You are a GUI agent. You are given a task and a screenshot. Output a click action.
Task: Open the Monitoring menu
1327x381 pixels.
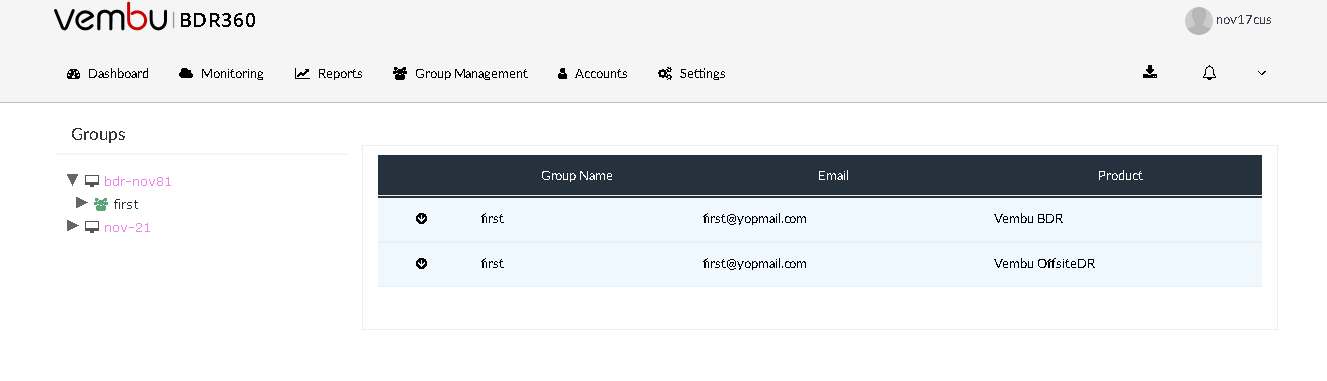221,74
